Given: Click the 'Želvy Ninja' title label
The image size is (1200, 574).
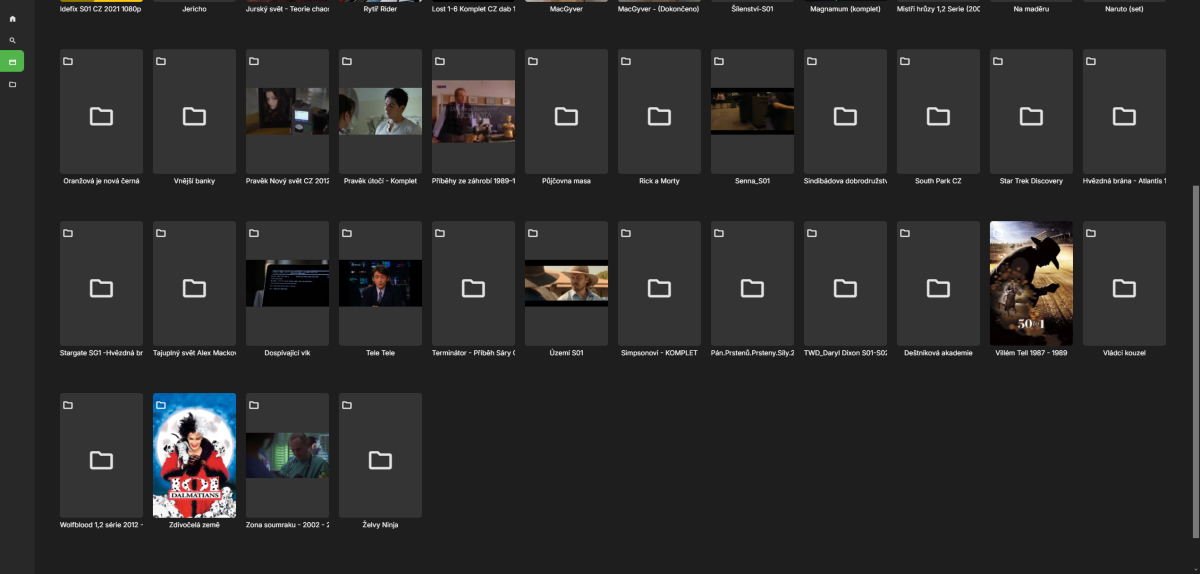Looking at the screenshot, I should 380,525.
